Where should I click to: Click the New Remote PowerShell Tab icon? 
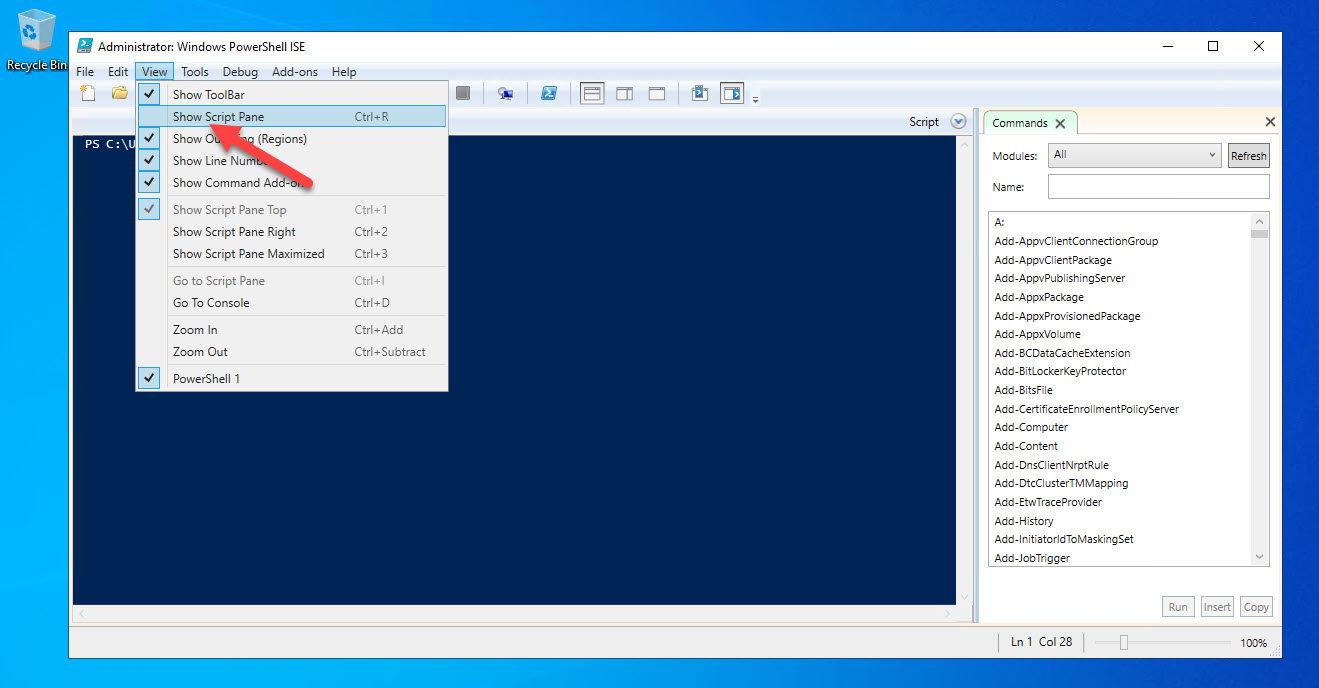(506, 93)
